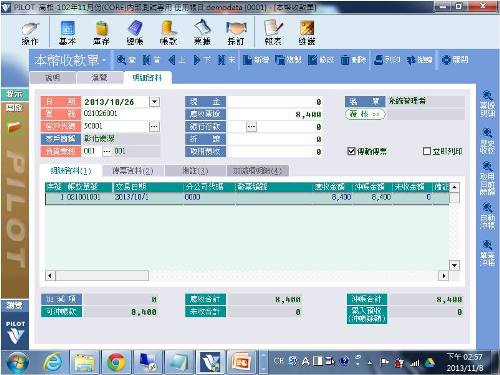
Task: Click the 瀏覽 button at sidebar bottom
Action: (14, 305)
